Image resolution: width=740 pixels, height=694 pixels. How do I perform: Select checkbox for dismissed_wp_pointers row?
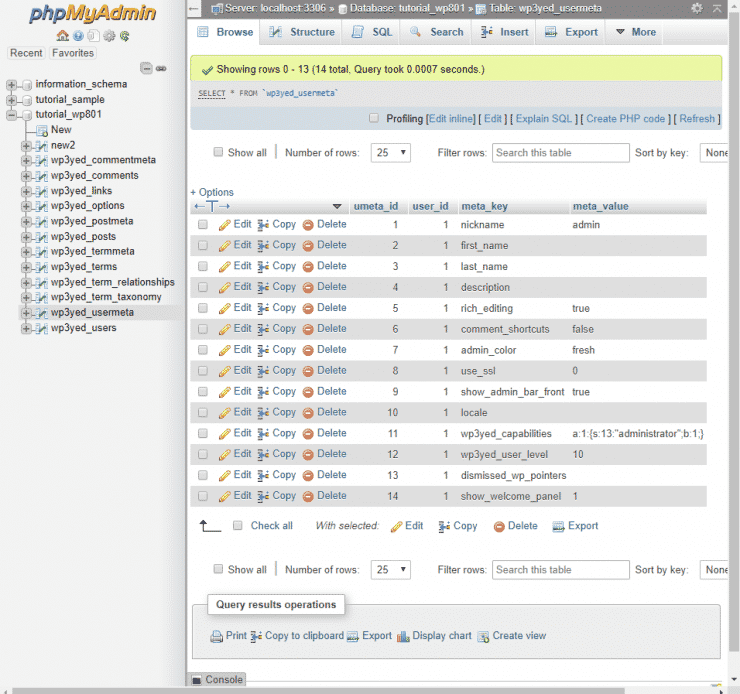click(x=203, y=475)
